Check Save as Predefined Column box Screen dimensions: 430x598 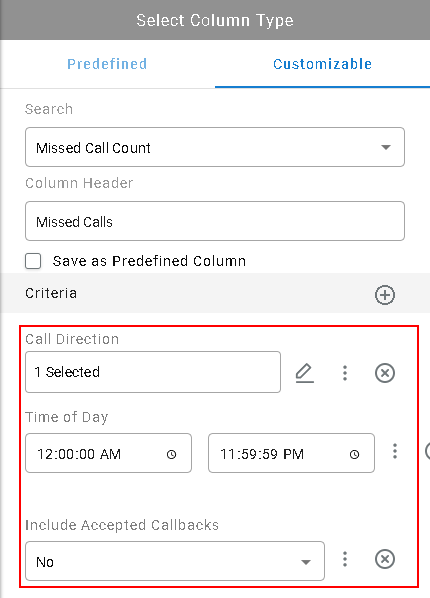click(x=33, y=262)
